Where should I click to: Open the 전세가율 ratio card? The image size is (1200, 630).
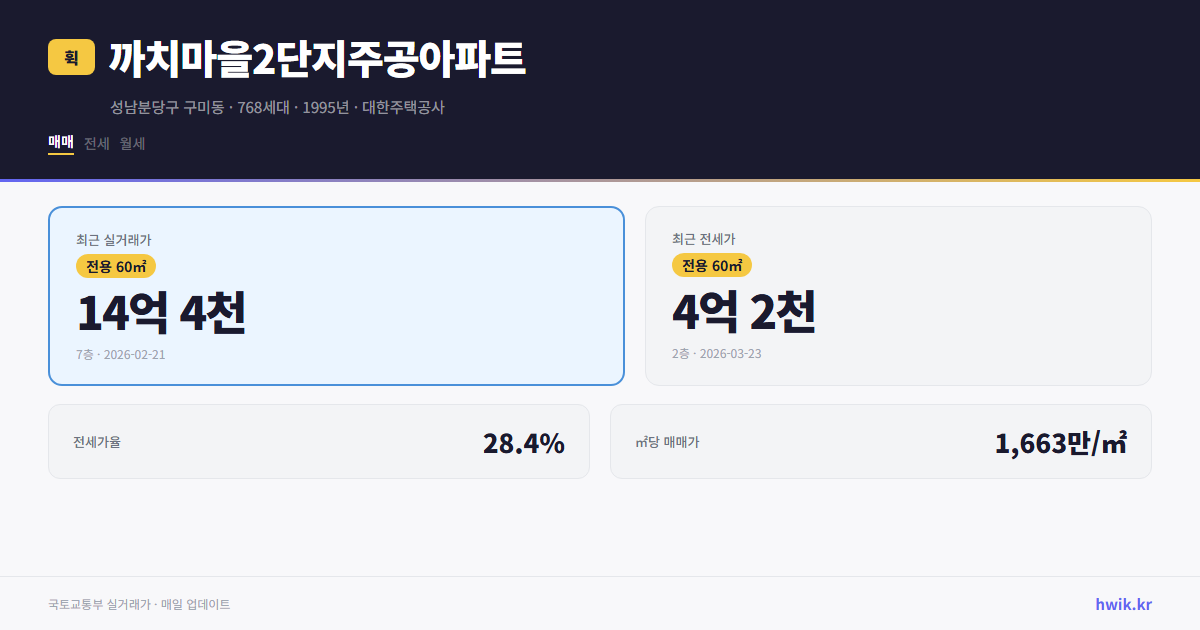(318, 441)
